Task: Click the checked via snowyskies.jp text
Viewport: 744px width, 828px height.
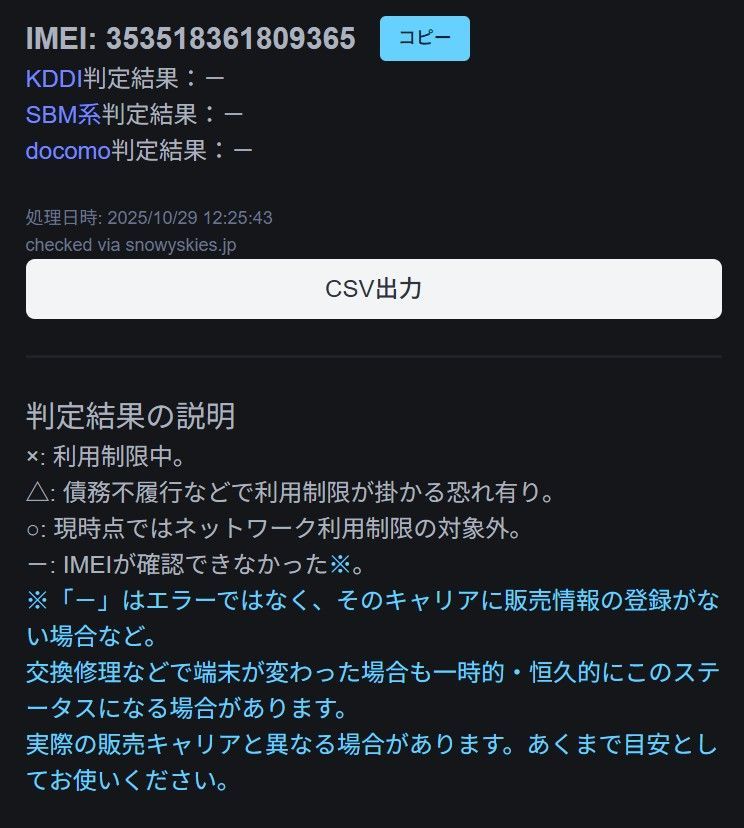Action: coord(131,245)
